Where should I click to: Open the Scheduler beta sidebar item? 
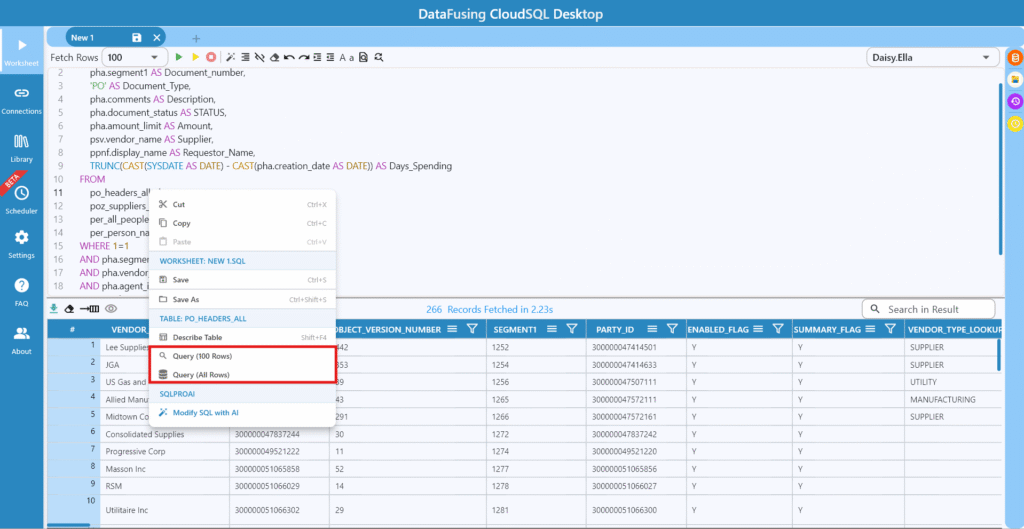pos(22,199)
